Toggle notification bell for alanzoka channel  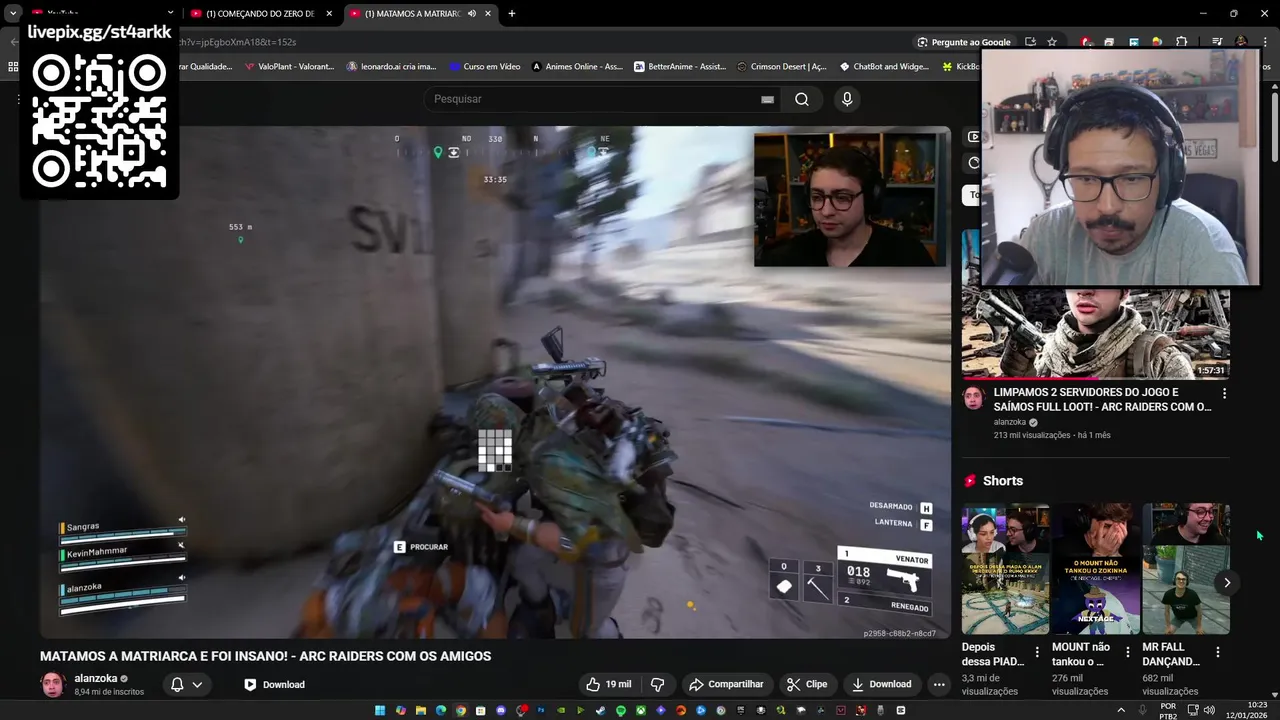(x=177, y=684)
